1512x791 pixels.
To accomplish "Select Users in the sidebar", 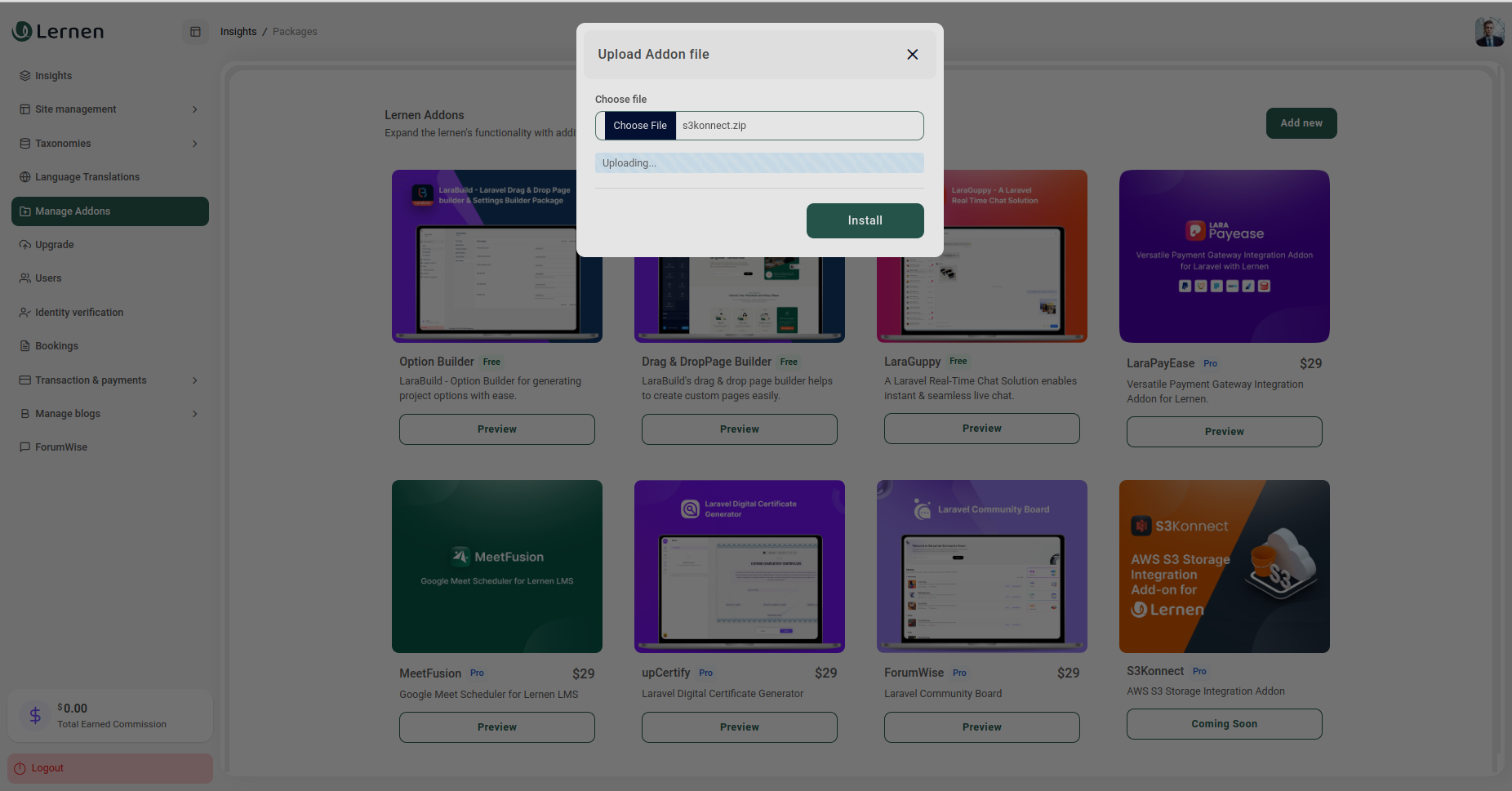I will (48, 278).
